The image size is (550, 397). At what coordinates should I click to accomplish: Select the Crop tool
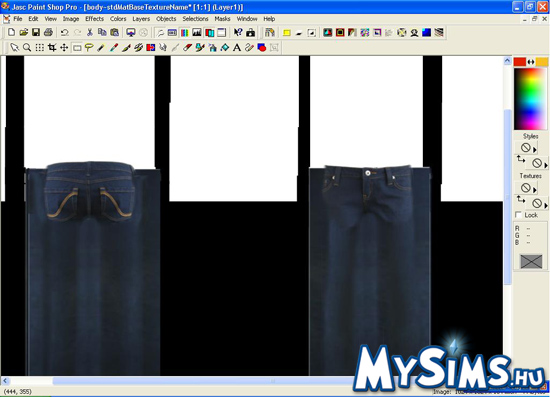(52, 47)
